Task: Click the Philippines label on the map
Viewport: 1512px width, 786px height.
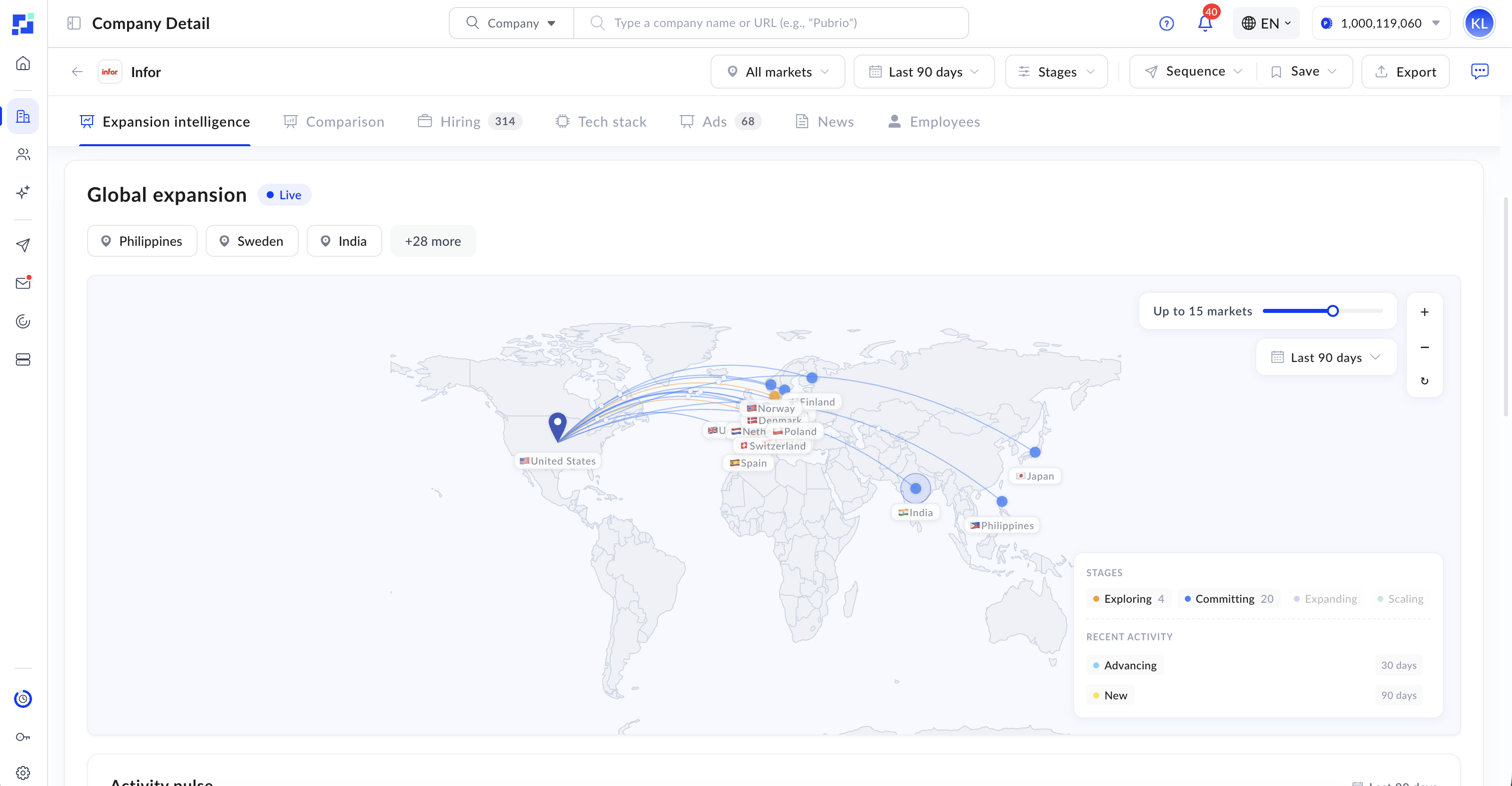Action: (1002, 525)
